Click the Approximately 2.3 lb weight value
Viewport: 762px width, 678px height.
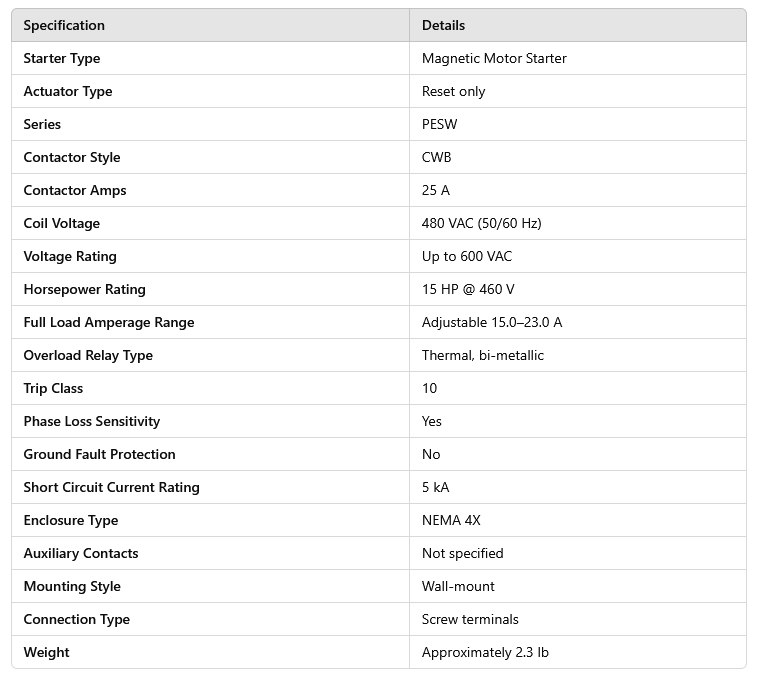pos(485,652)
